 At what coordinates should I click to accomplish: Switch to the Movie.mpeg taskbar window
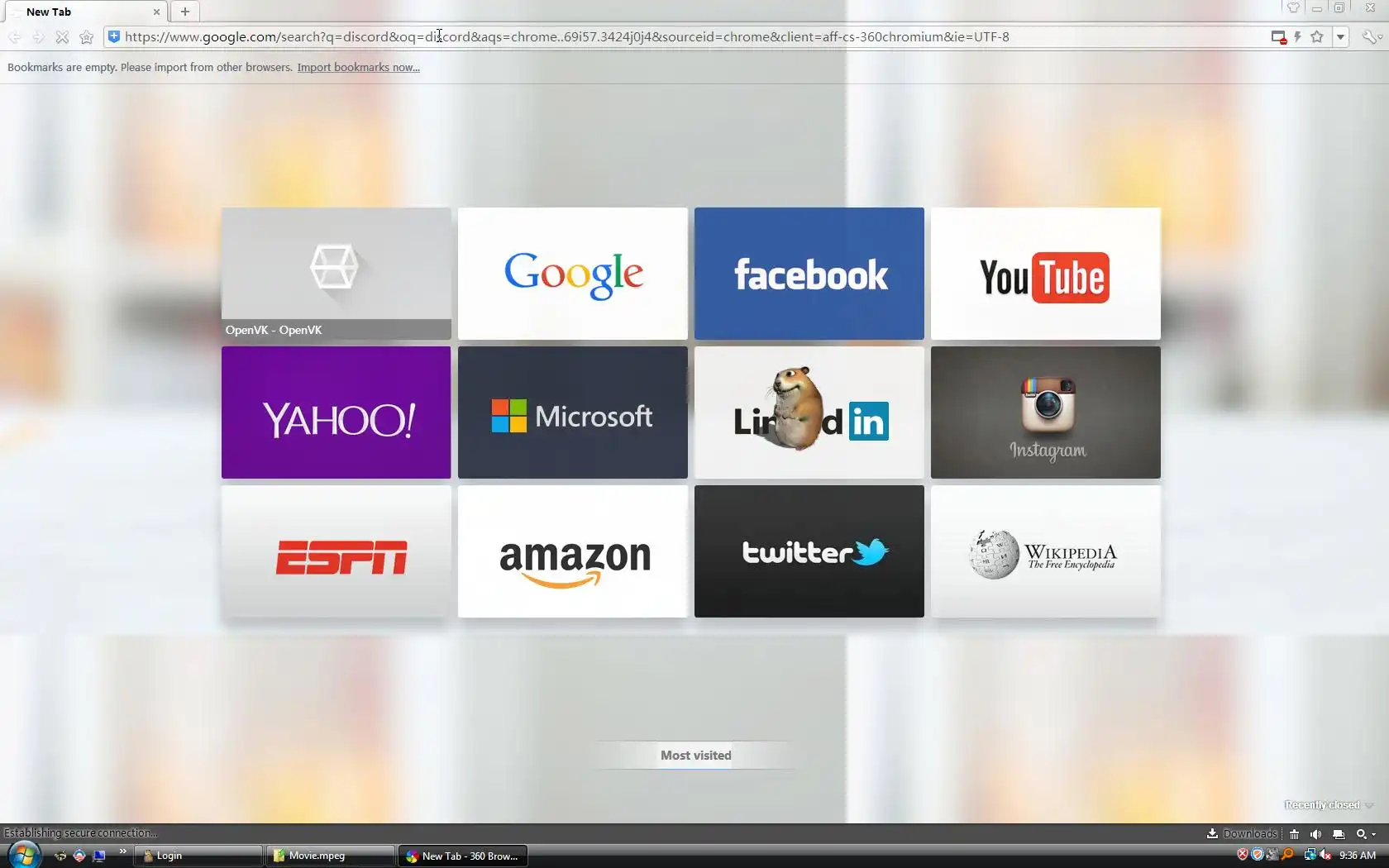click(x=331, y=856)
